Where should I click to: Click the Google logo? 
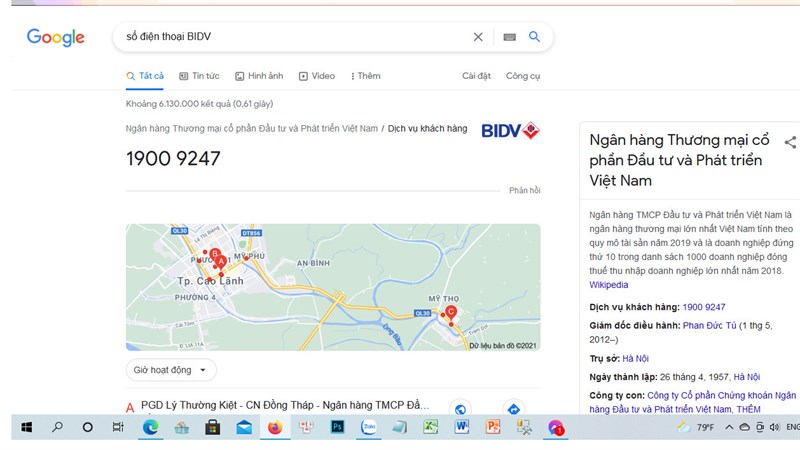click(56, 37)
